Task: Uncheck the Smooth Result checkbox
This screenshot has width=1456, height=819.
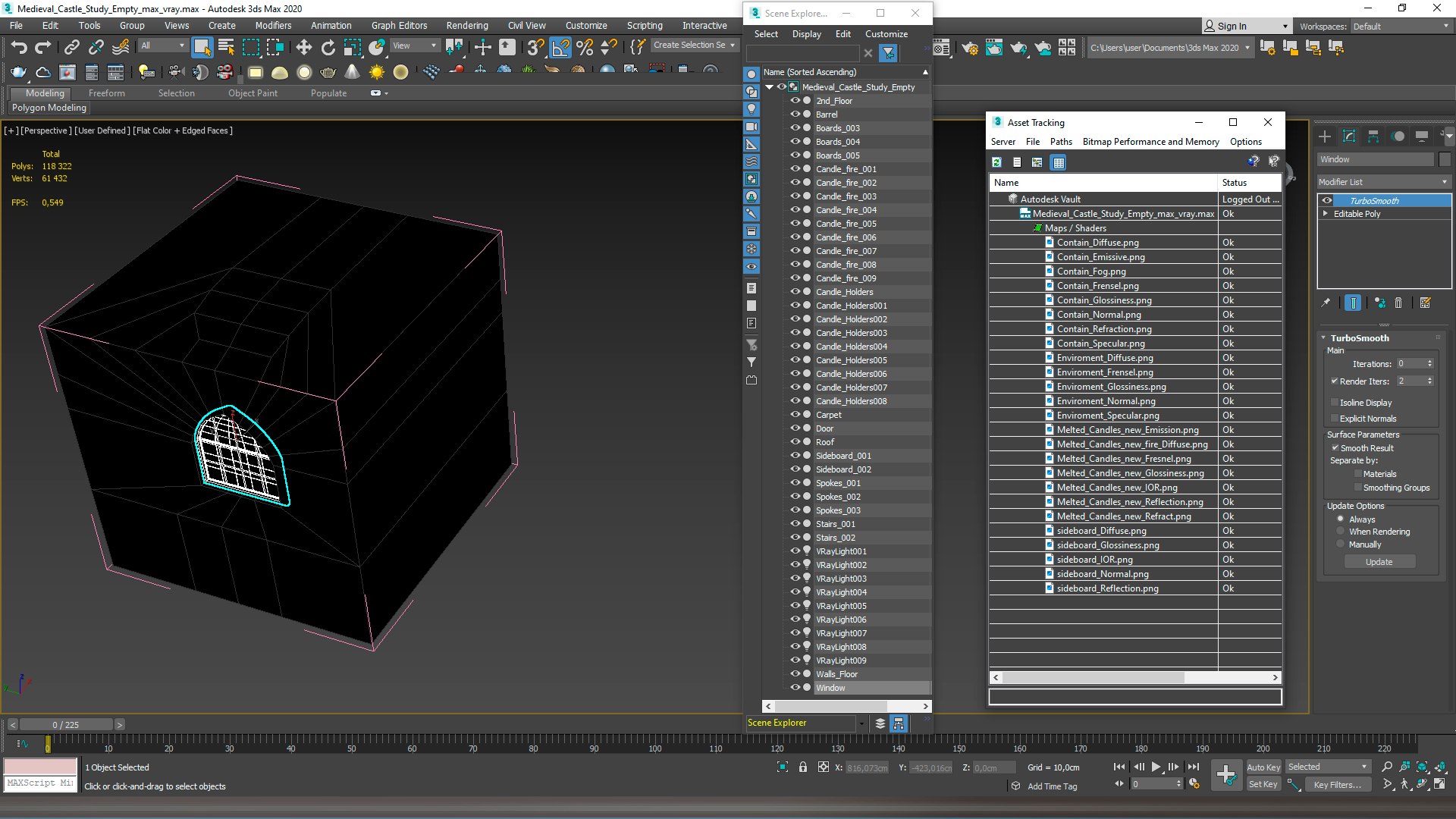Action: [x=1335, y=448]
